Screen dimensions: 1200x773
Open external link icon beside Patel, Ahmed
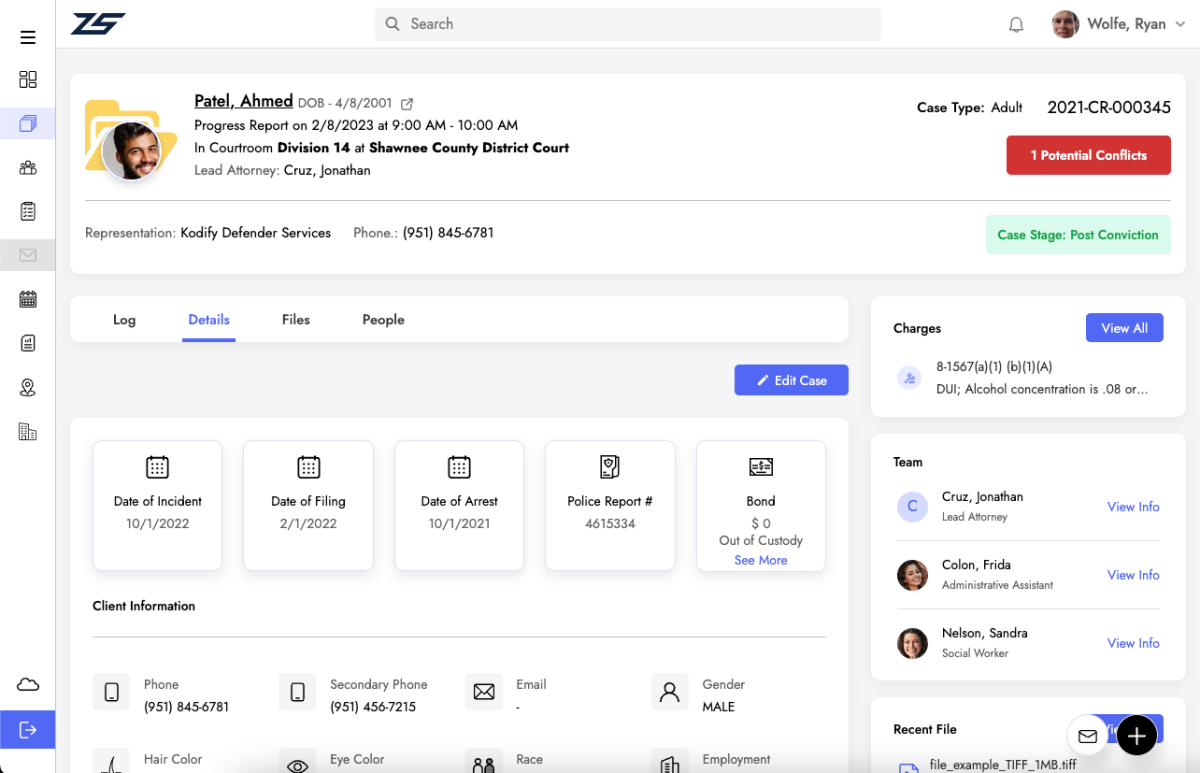[407, 104]
